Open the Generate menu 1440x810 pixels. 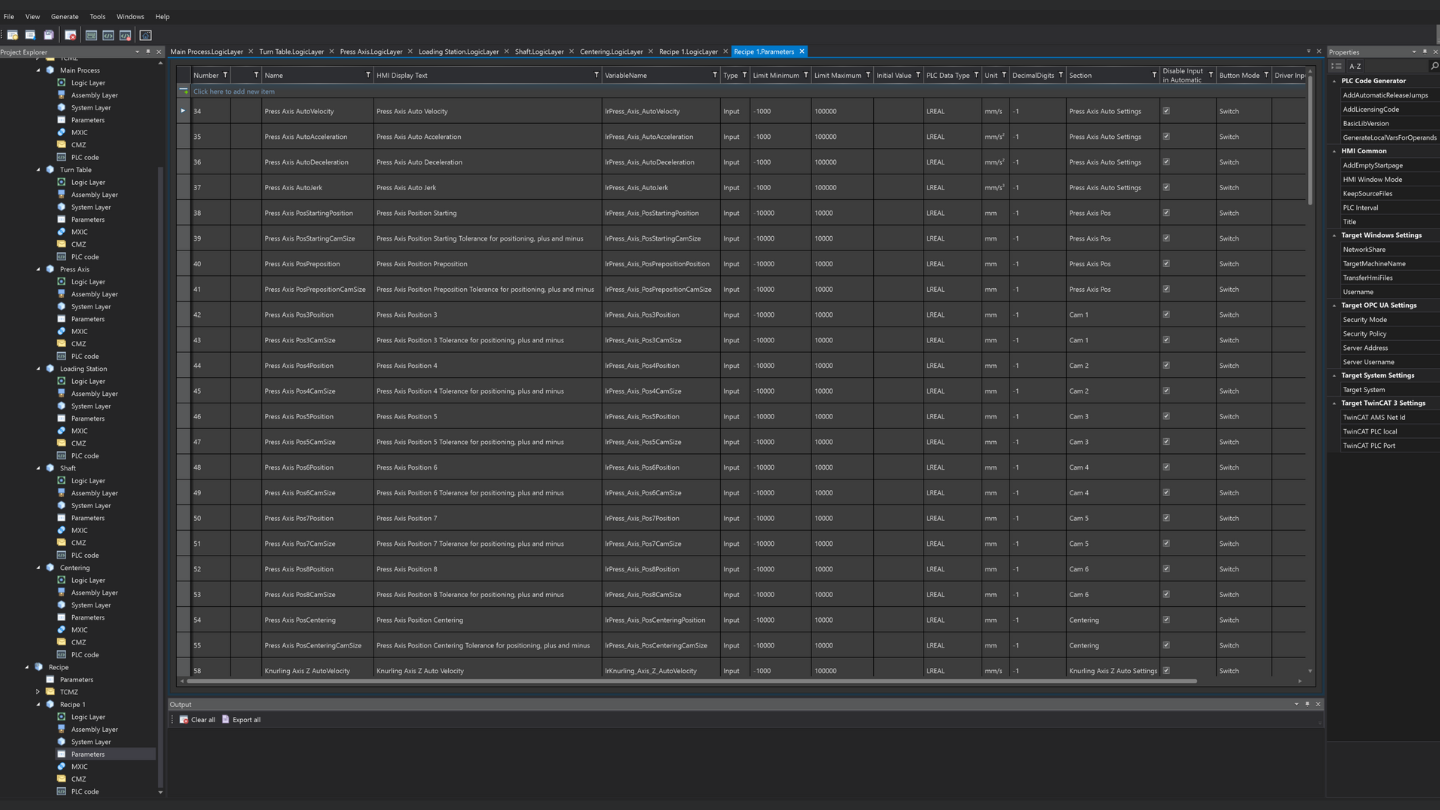tap(64, 16)
